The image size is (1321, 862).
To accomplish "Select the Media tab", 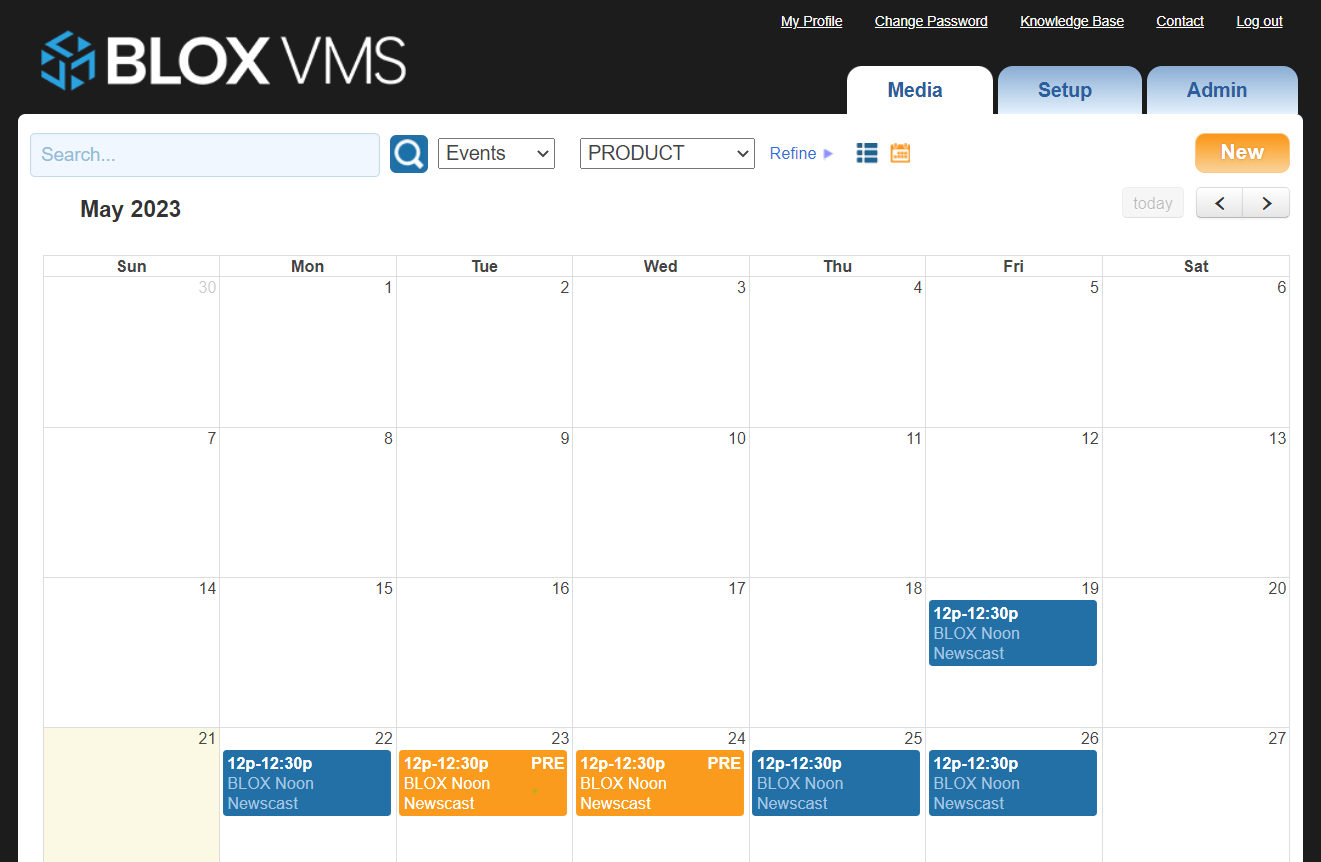I will point(915,90).
